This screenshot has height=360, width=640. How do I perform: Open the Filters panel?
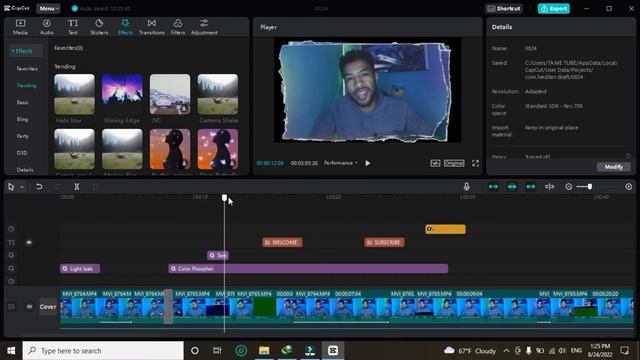pyautogui.click(x=178, y=27)
